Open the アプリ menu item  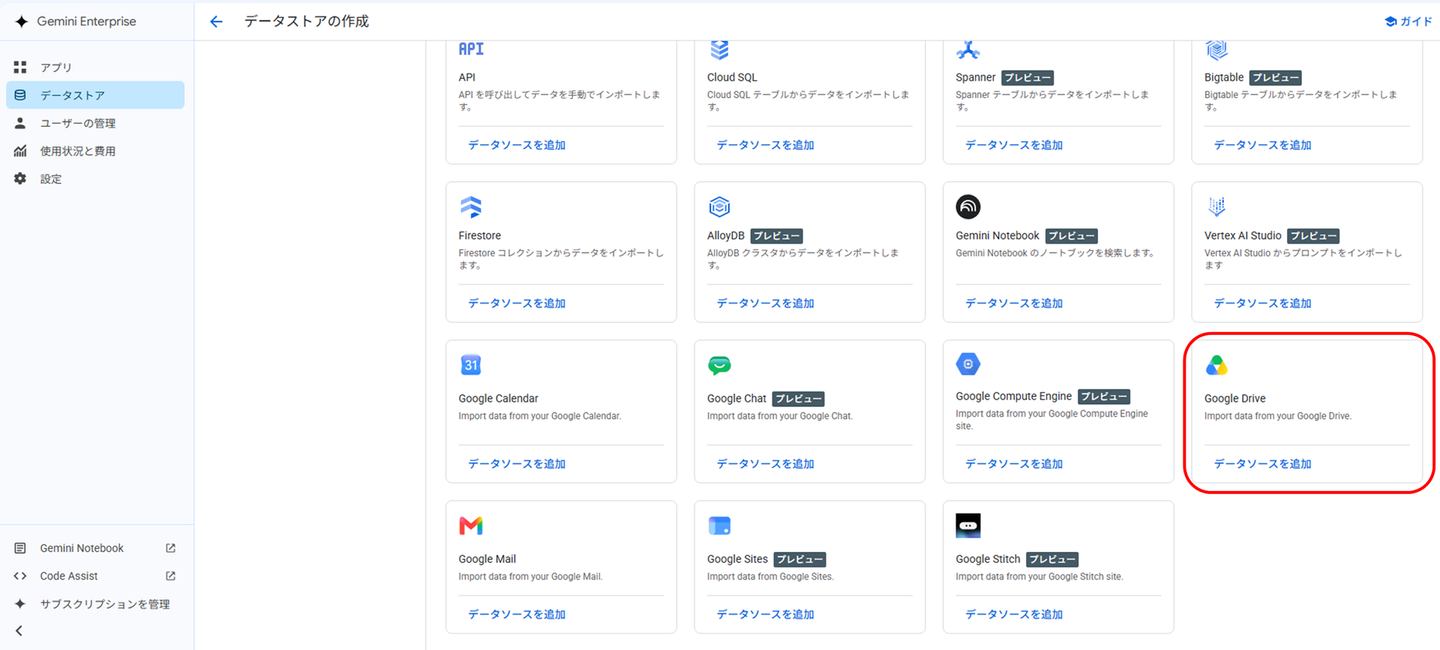coord(95,67)
